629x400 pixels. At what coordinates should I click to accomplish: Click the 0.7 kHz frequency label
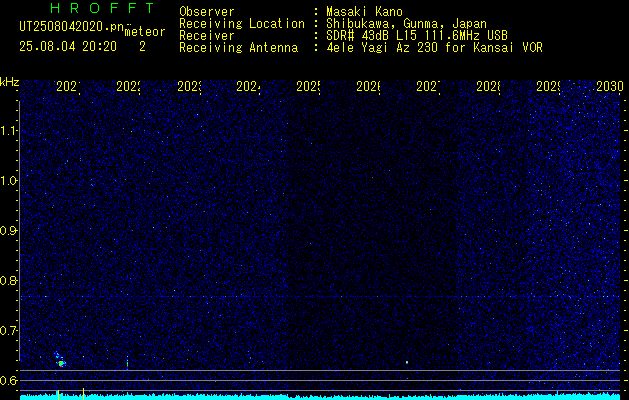(x=8, y=330)
